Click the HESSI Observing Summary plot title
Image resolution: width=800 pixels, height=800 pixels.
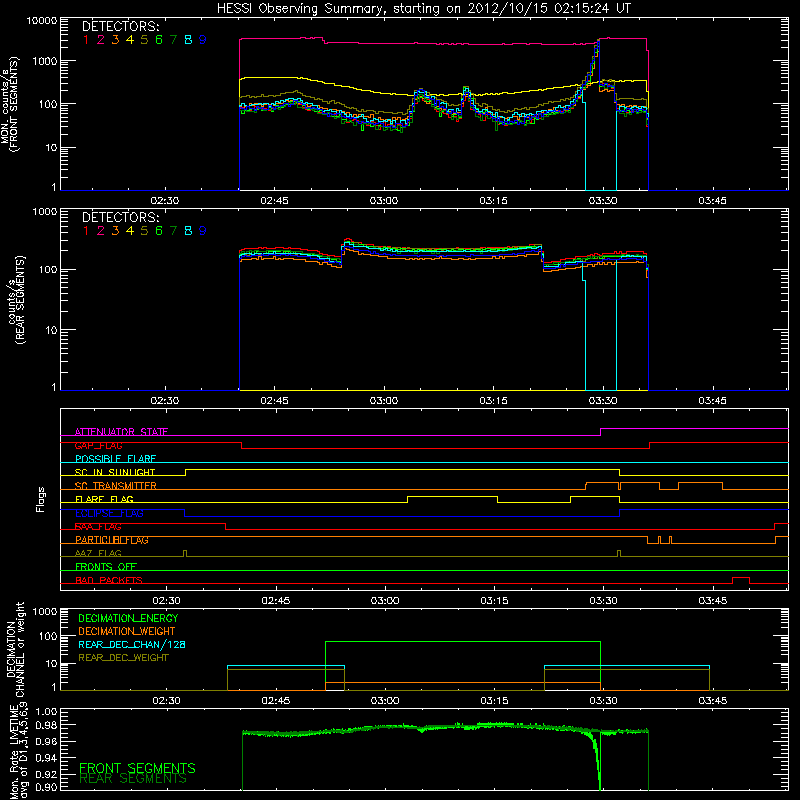[x=424, y=8]
